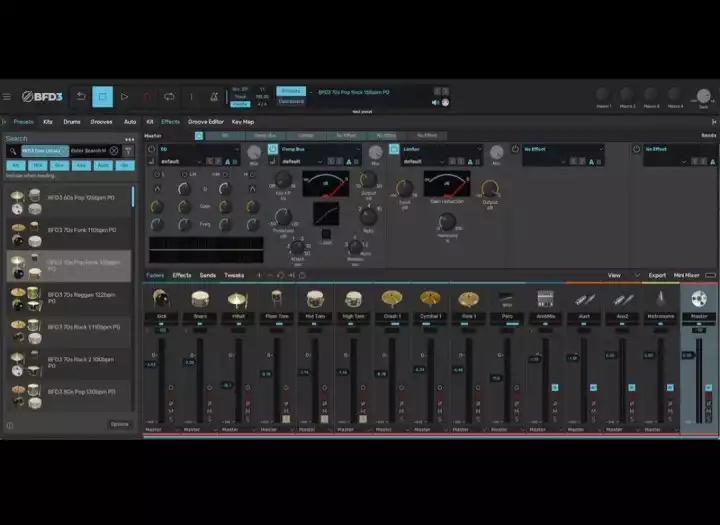This screenshot has width=720, height=525.
Task: Click the Master channel fader
Action: pyautogui.click(x=688, y=355)
